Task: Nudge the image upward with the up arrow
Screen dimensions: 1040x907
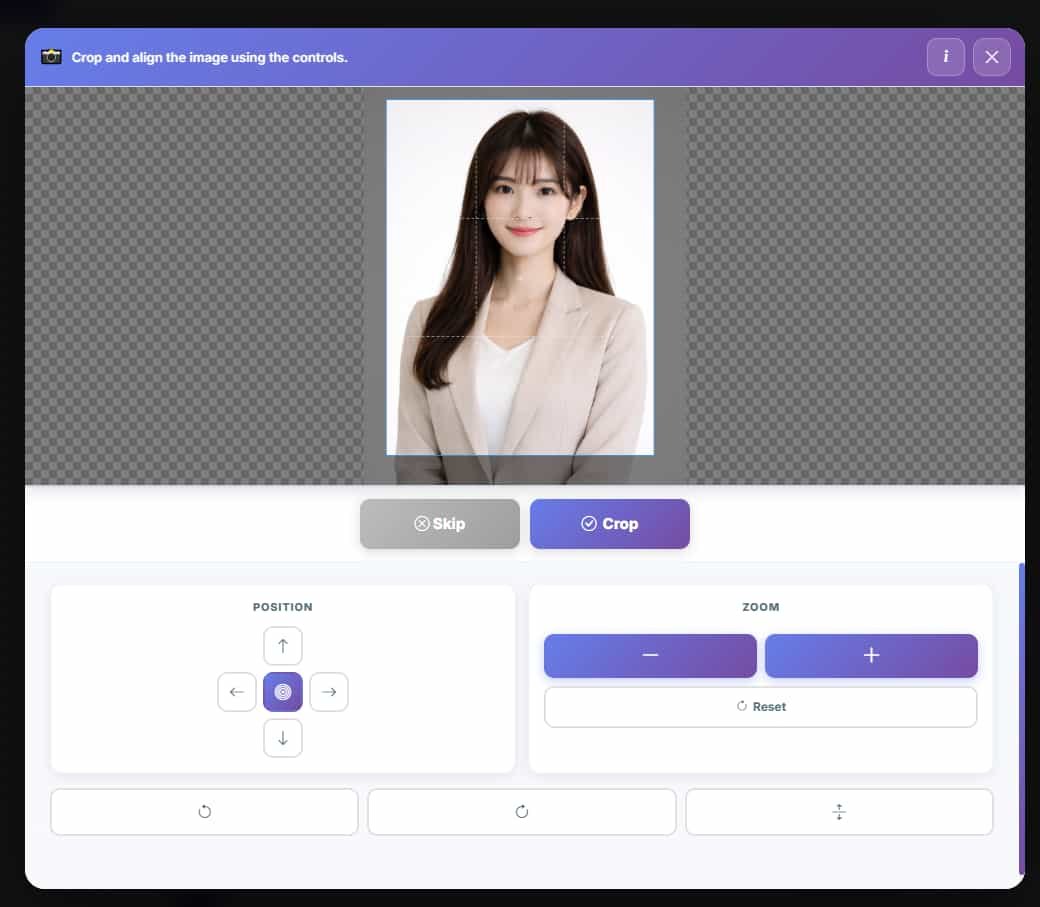Action: click(283, 645)
